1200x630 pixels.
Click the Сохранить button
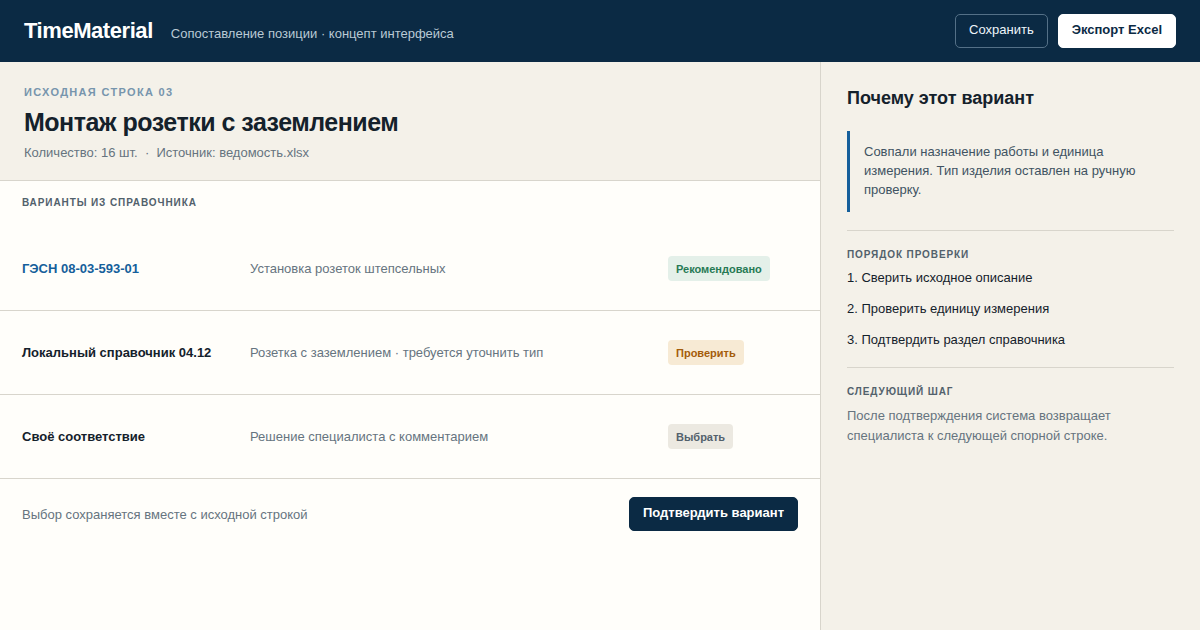[x=1001, y=31]
